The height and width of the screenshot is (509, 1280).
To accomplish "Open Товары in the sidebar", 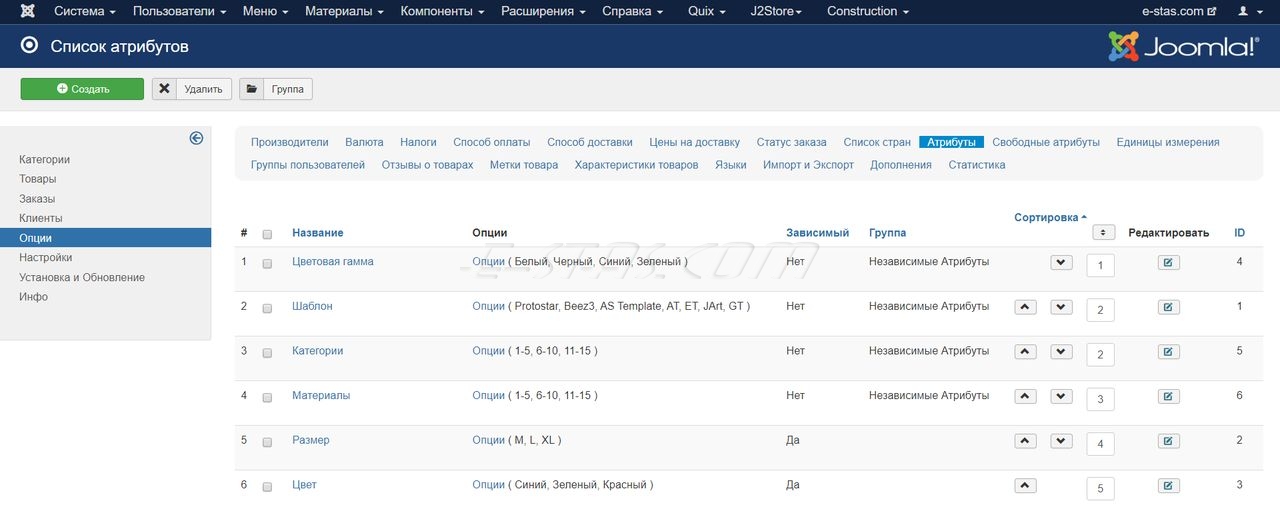I will [x=38, y=179].
